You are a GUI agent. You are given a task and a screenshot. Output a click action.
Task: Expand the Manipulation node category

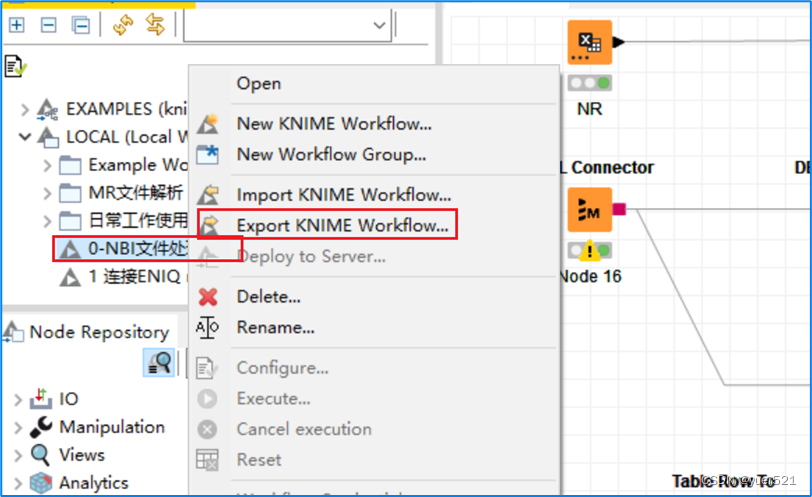tap(18, 428)
